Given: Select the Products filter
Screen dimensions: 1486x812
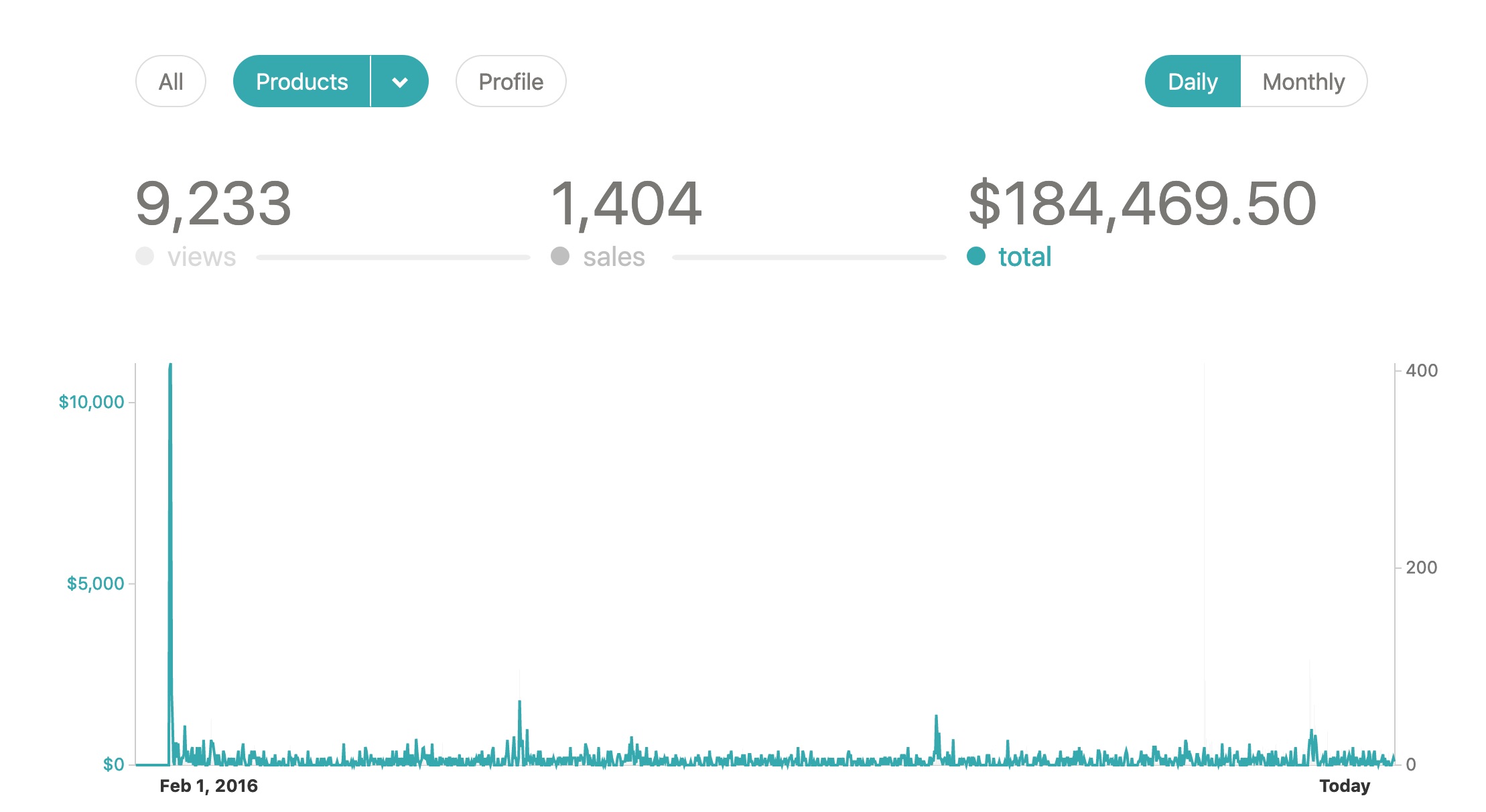Looking at the screenshot, I should point(301,82).
